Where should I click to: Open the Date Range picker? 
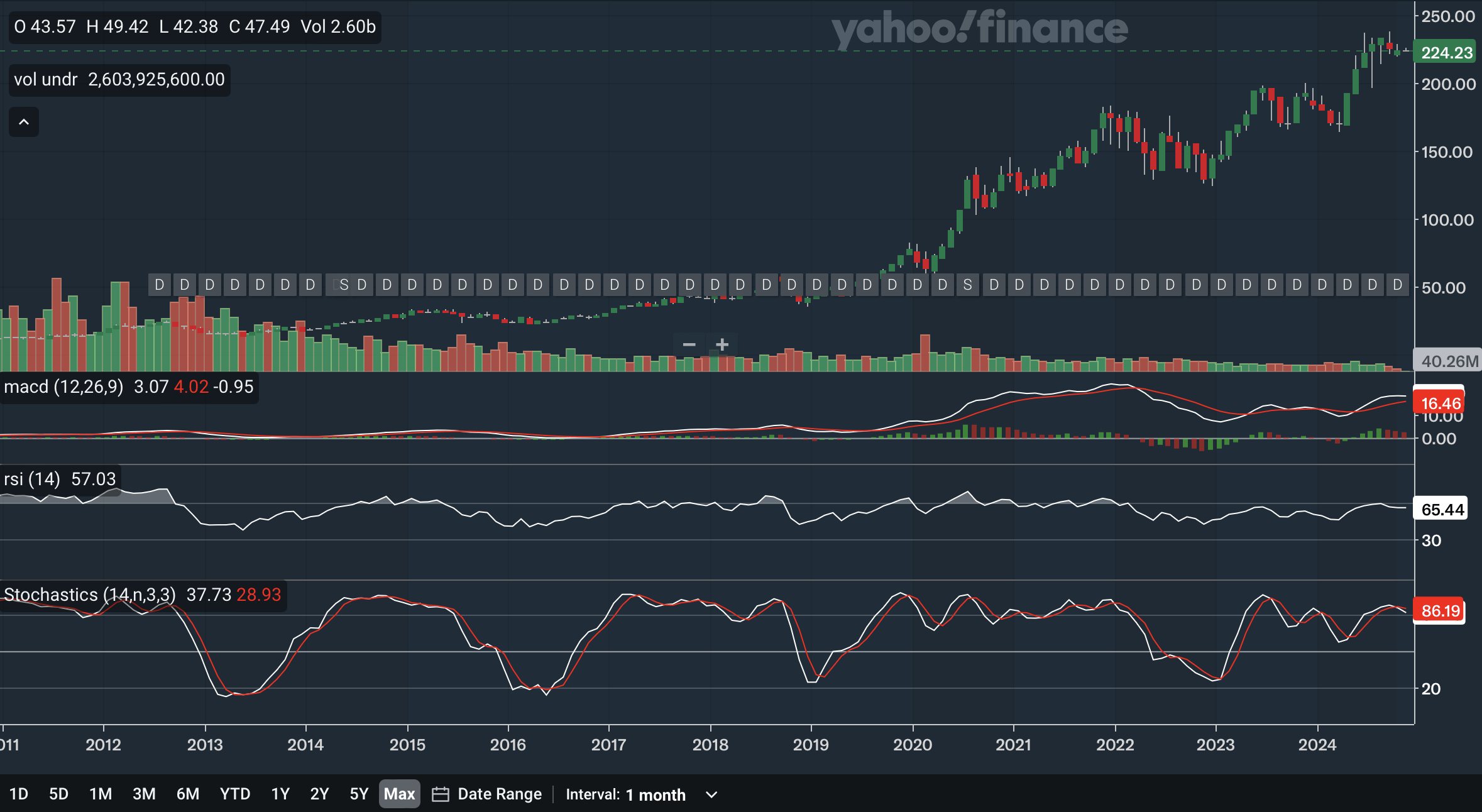(x=499, y=794)
